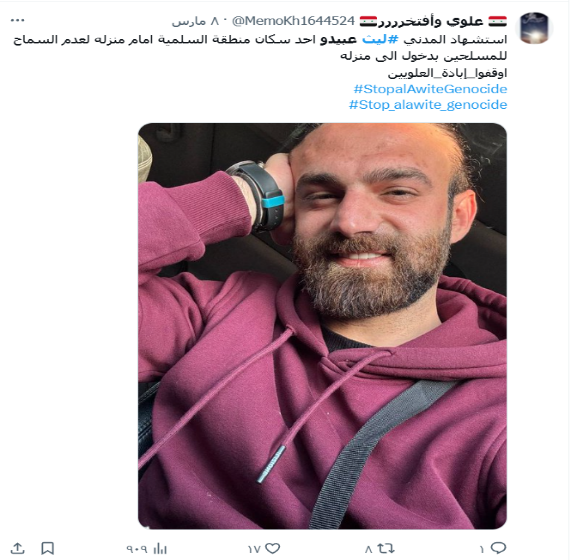Viewport: 571px width, 560px height.
Task: Like the post with heart icon
Action: pyautogui.click(x=273, y=548)
